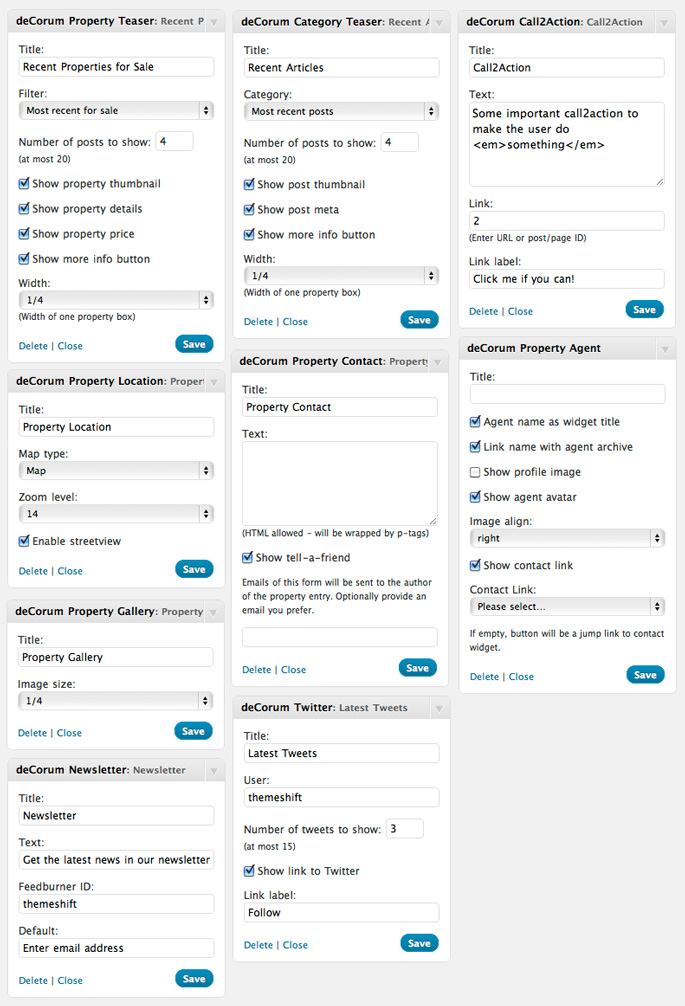Open the Filter dropdown set to "Most recent for sale"
Image resolution: width=685 pixels, height=1006 pixels.
[x=116, y=109]
